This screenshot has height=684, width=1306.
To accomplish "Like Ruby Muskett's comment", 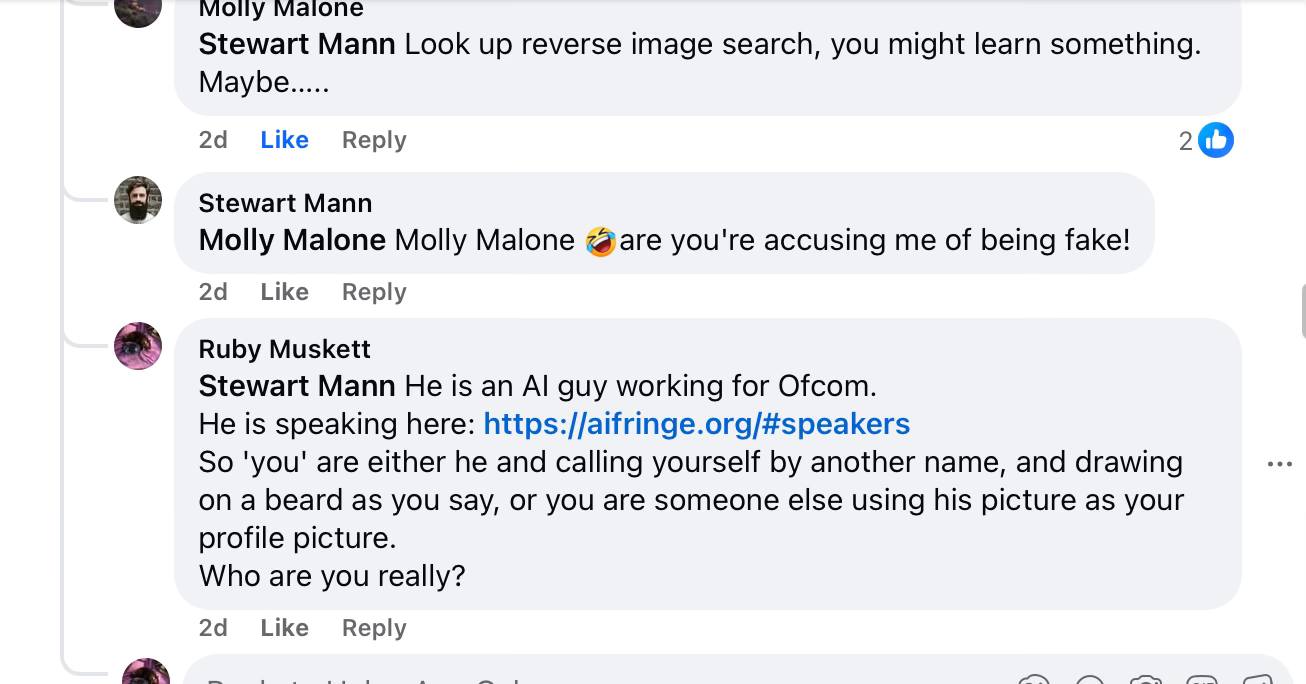I will click(x=284, y=628).
